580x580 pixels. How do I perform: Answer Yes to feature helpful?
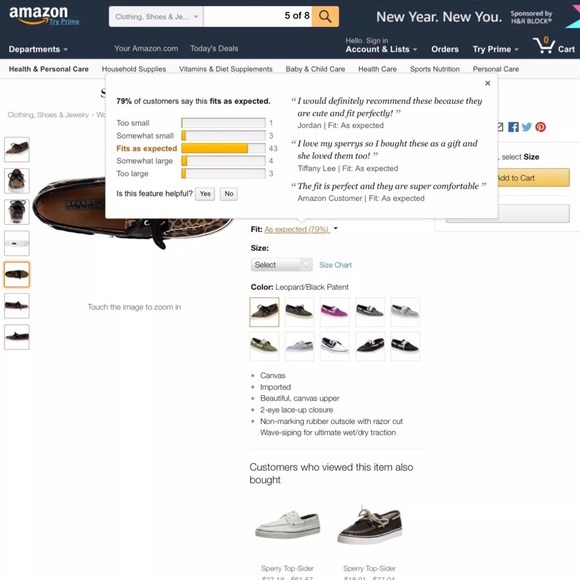(205, 194)
